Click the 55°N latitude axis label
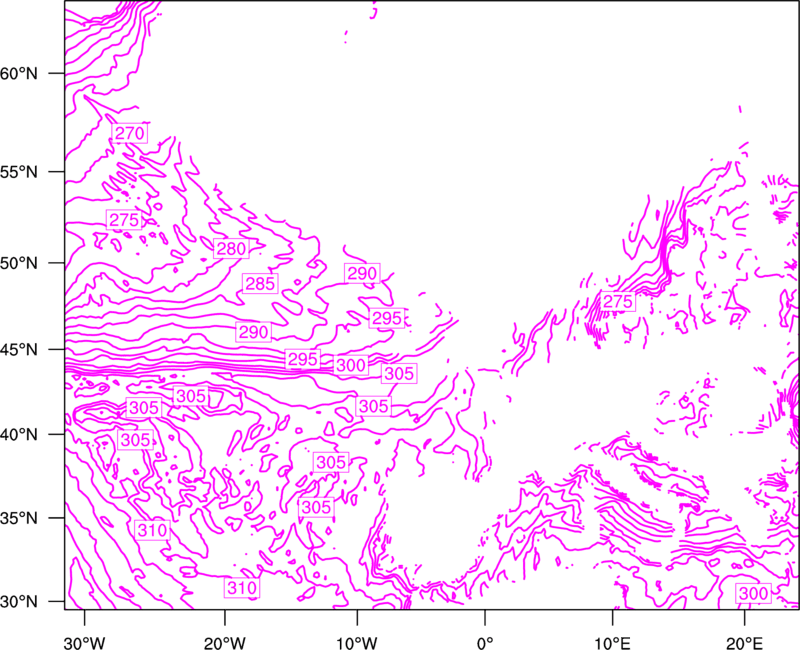 (19, 172)
